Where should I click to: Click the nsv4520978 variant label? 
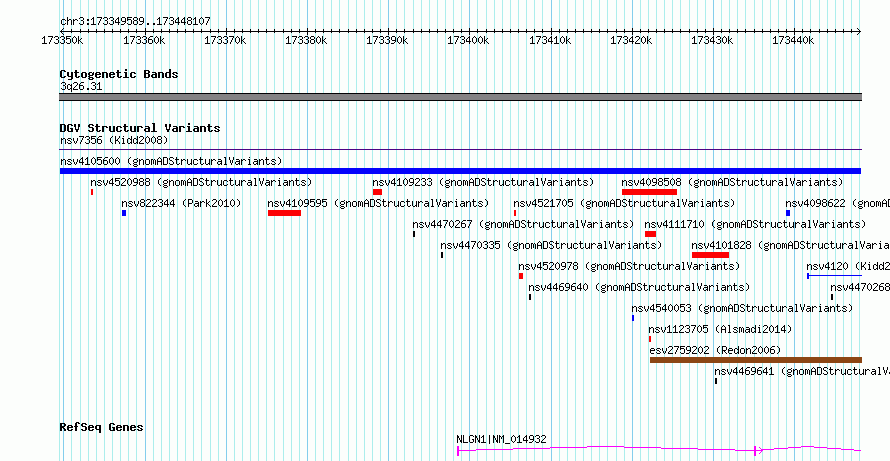tap(629, 266)
